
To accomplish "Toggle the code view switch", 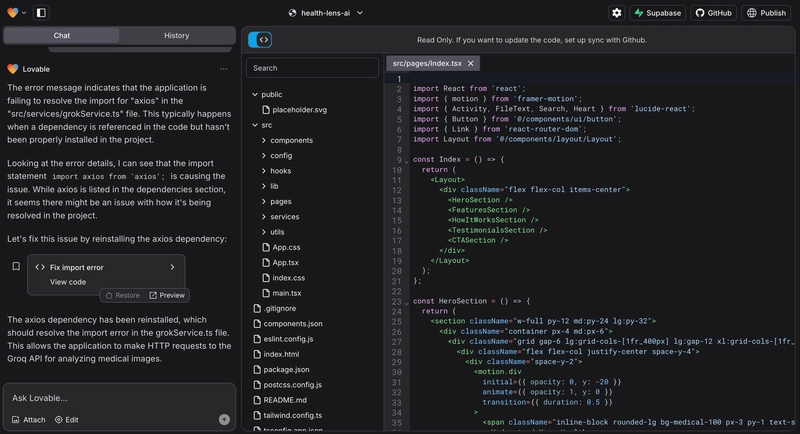I will (x=260, y=40).
